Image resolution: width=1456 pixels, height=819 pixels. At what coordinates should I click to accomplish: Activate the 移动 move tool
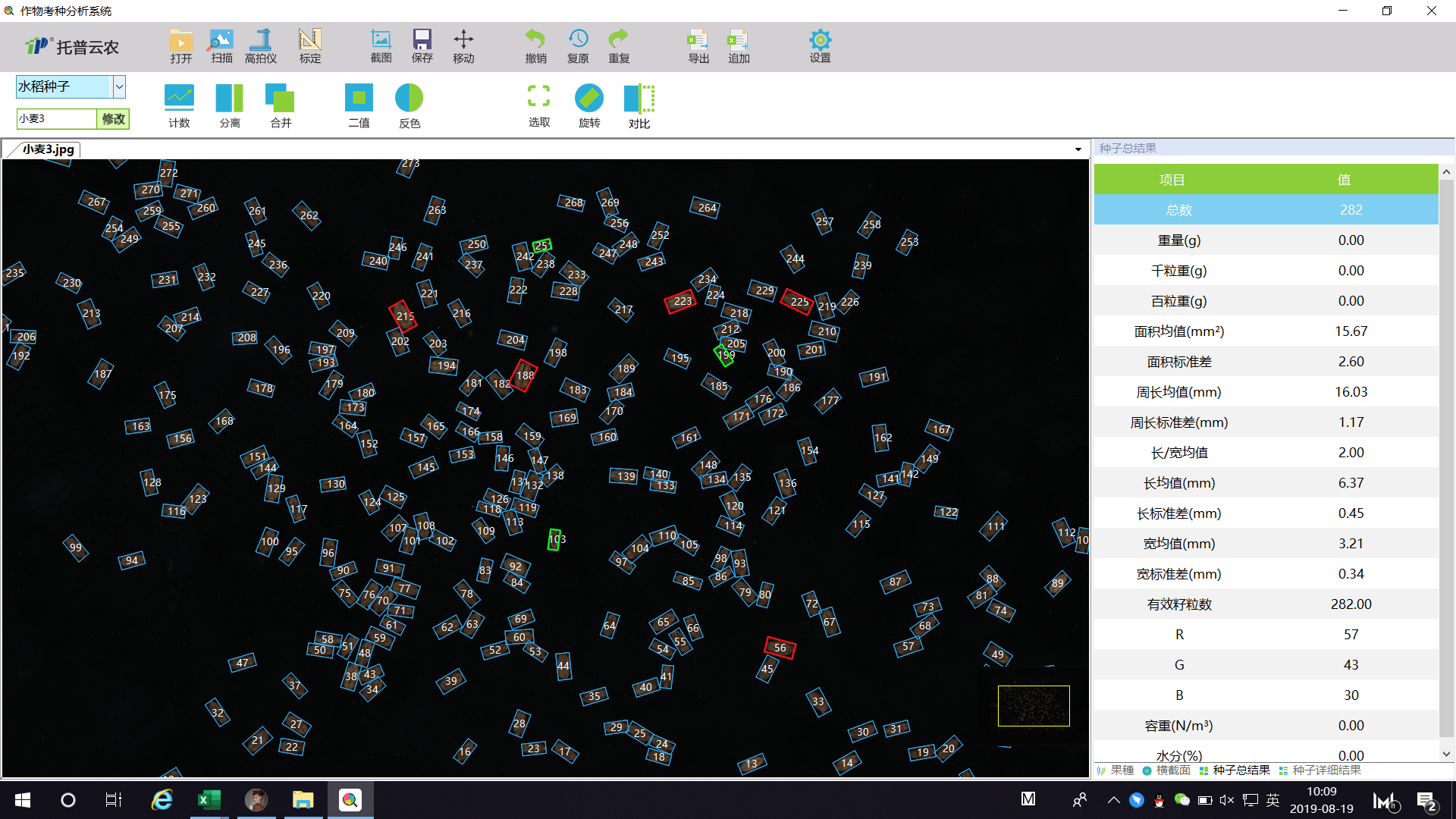point(463,46)
